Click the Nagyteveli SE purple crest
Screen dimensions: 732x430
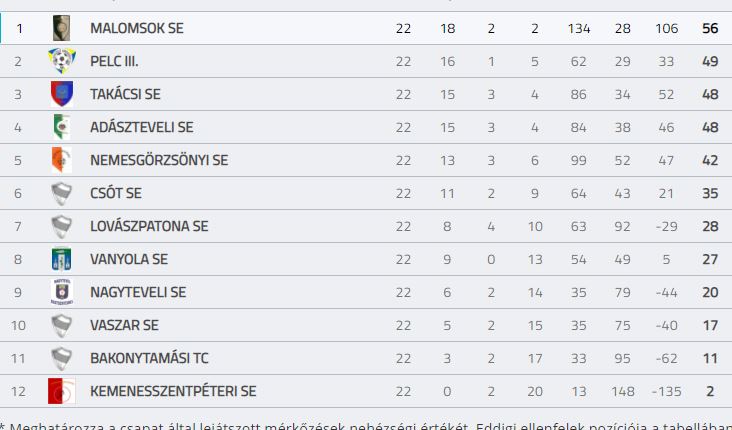tap(62, 292)
